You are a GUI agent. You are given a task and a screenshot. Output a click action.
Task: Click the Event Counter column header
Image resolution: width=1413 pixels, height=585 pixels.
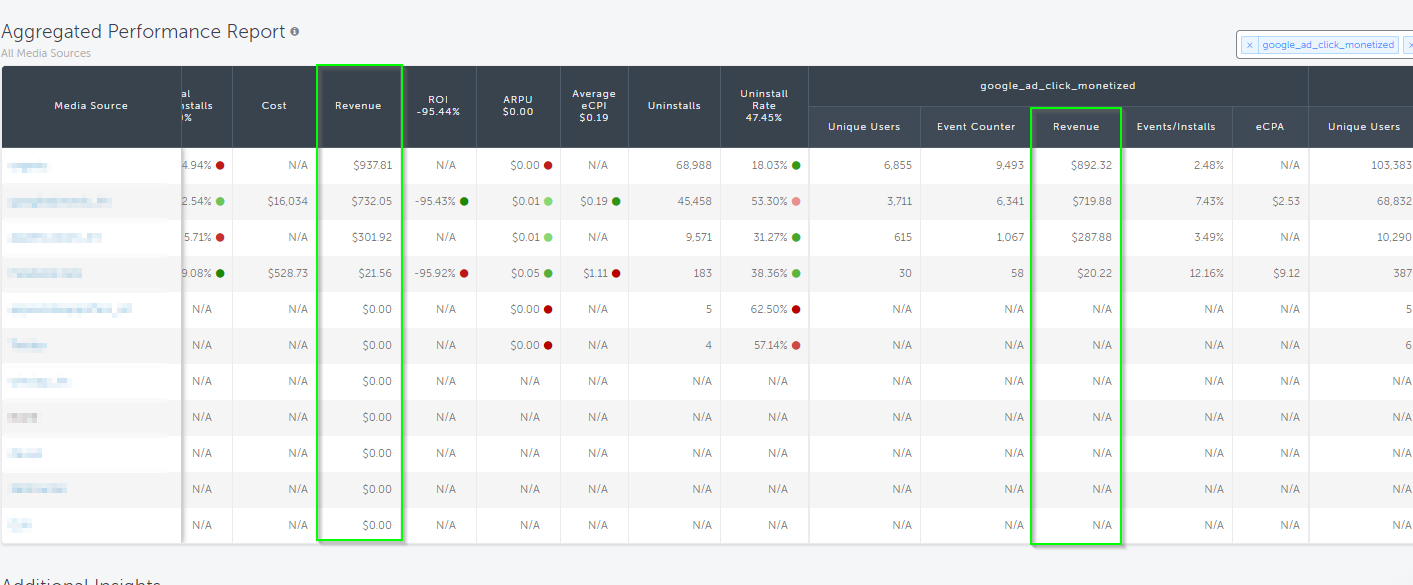[x=975, y=127]
